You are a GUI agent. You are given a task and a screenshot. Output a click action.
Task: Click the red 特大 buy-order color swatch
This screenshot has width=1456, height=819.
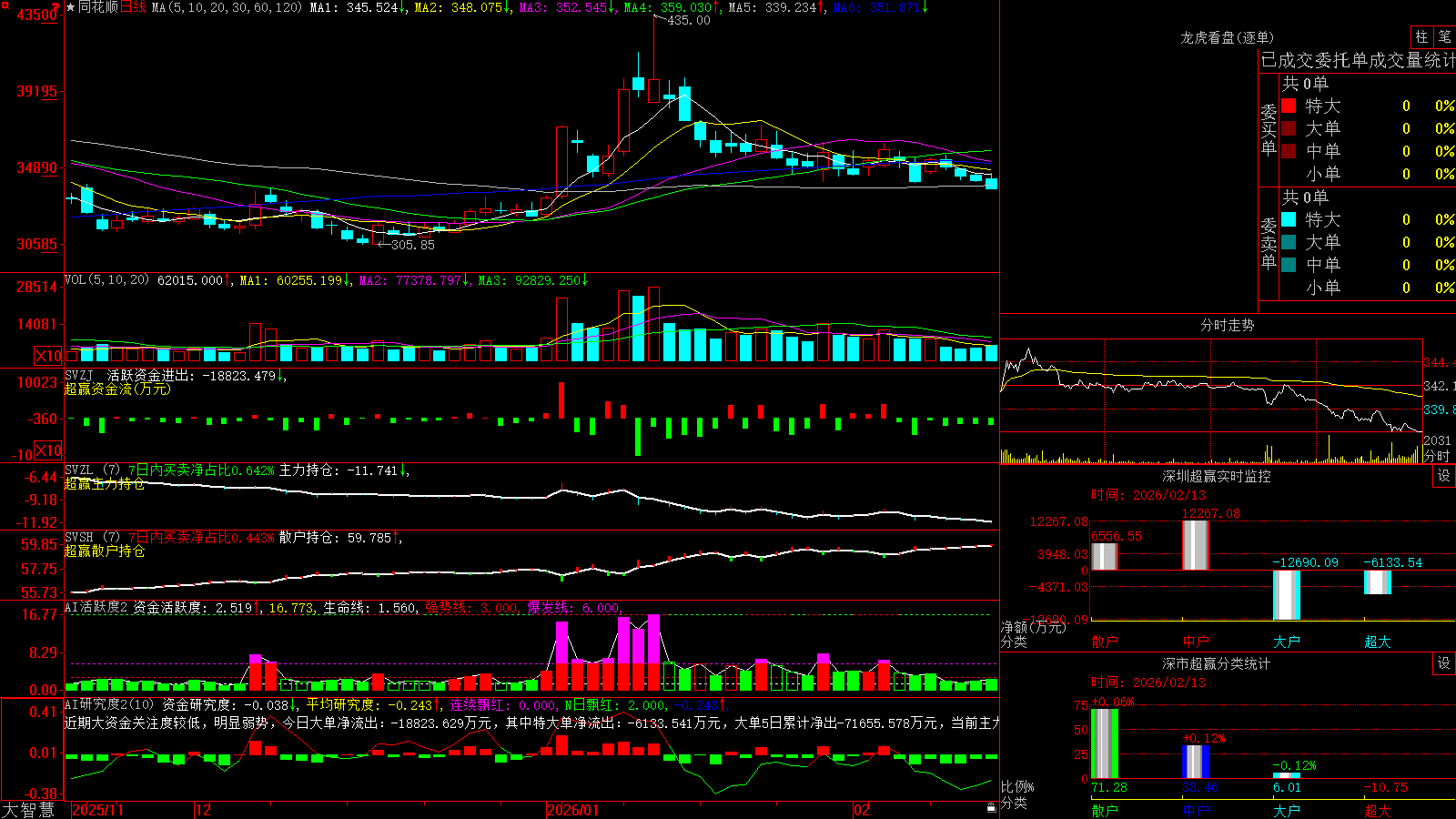(1289, 106)
